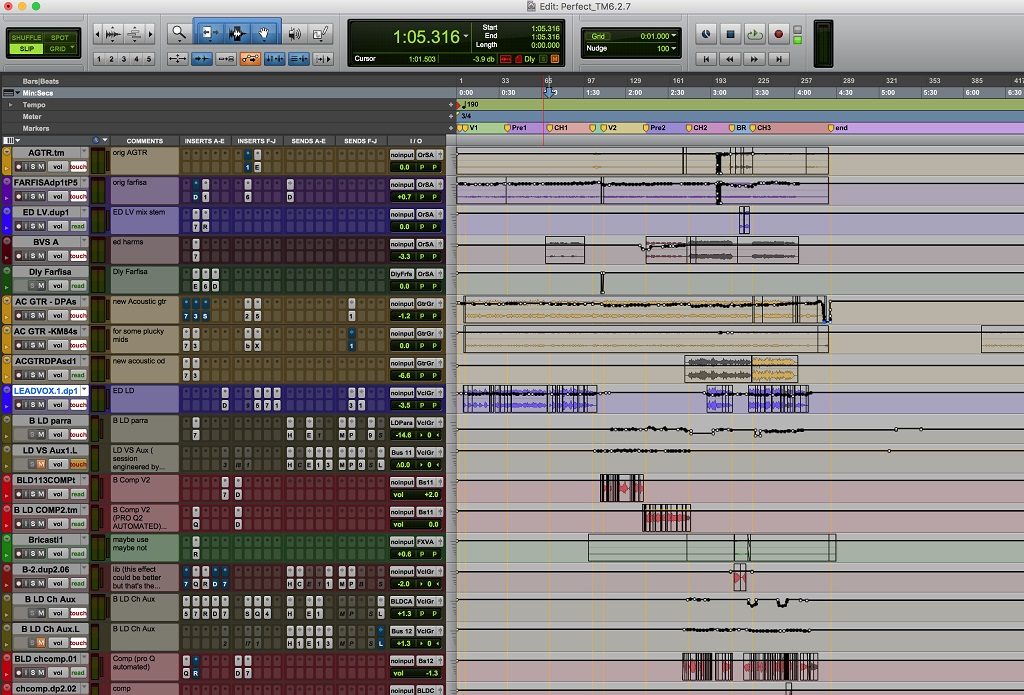The height and width of the screenshot is (695, 1024).
Task: Open Grid value dropdown
Action: [674, 36]
